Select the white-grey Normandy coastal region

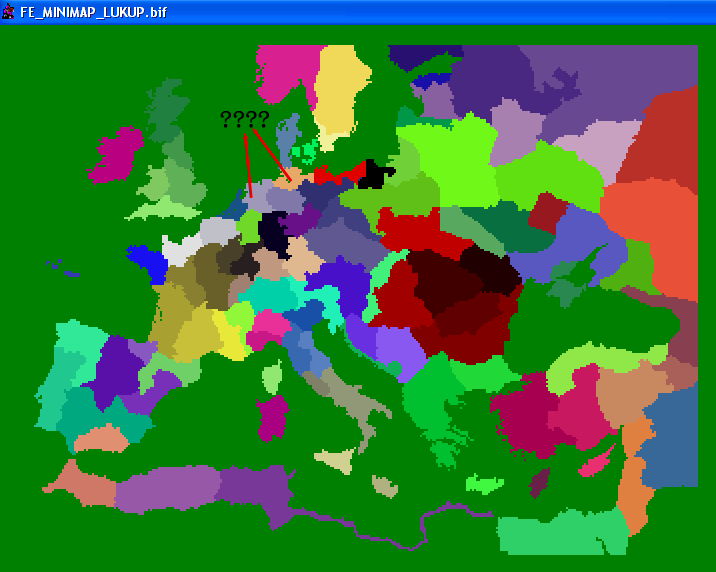click(x=181, y=250)
